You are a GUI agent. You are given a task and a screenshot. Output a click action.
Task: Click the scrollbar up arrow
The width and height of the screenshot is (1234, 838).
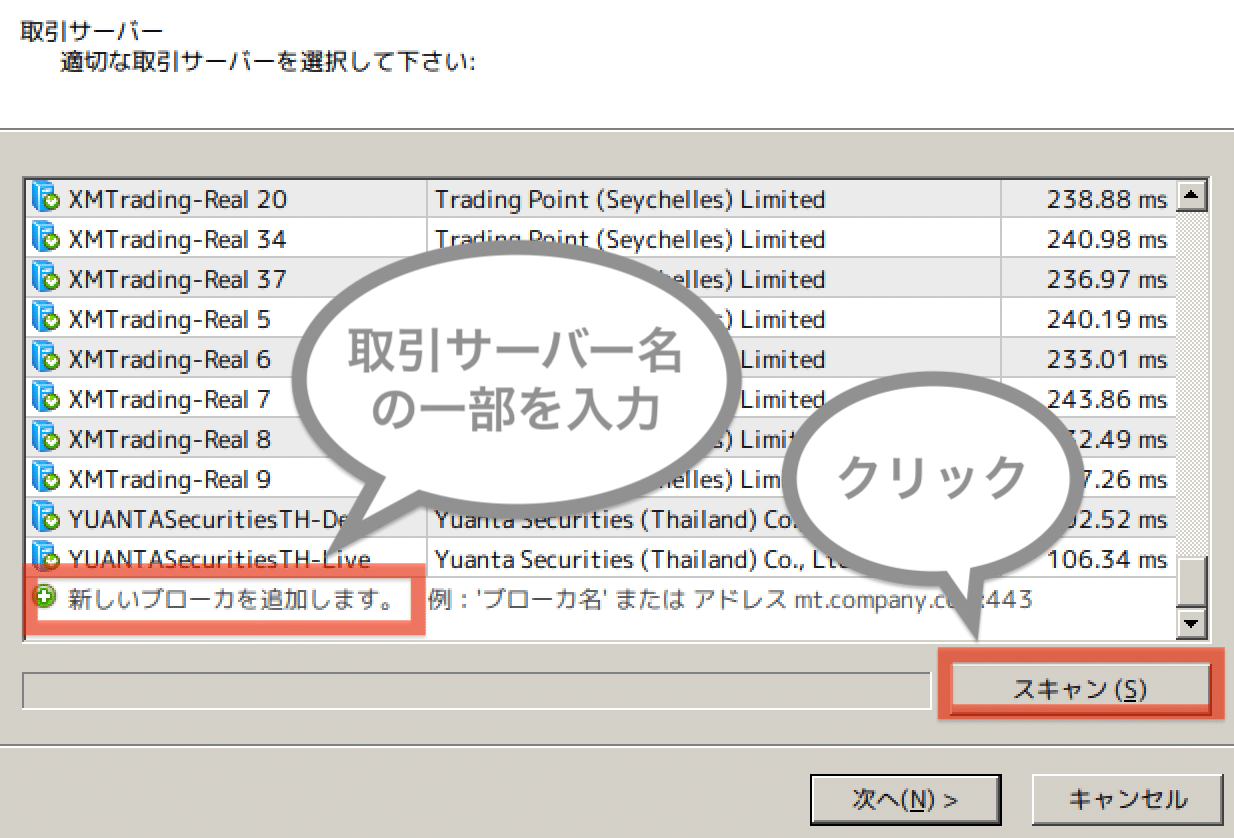[x=1190, y=194]
